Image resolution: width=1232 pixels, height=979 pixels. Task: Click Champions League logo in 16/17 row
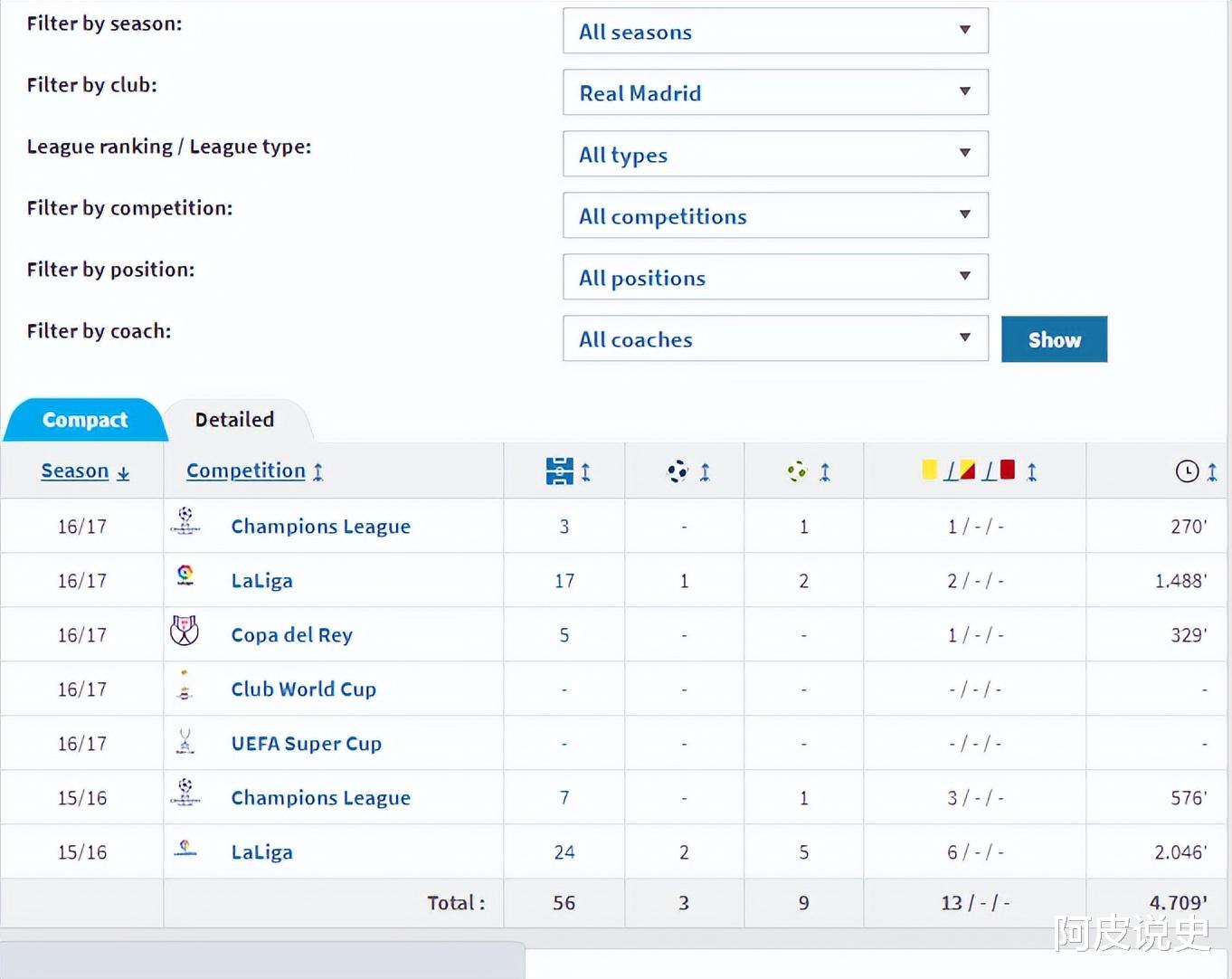pos(185,521)
